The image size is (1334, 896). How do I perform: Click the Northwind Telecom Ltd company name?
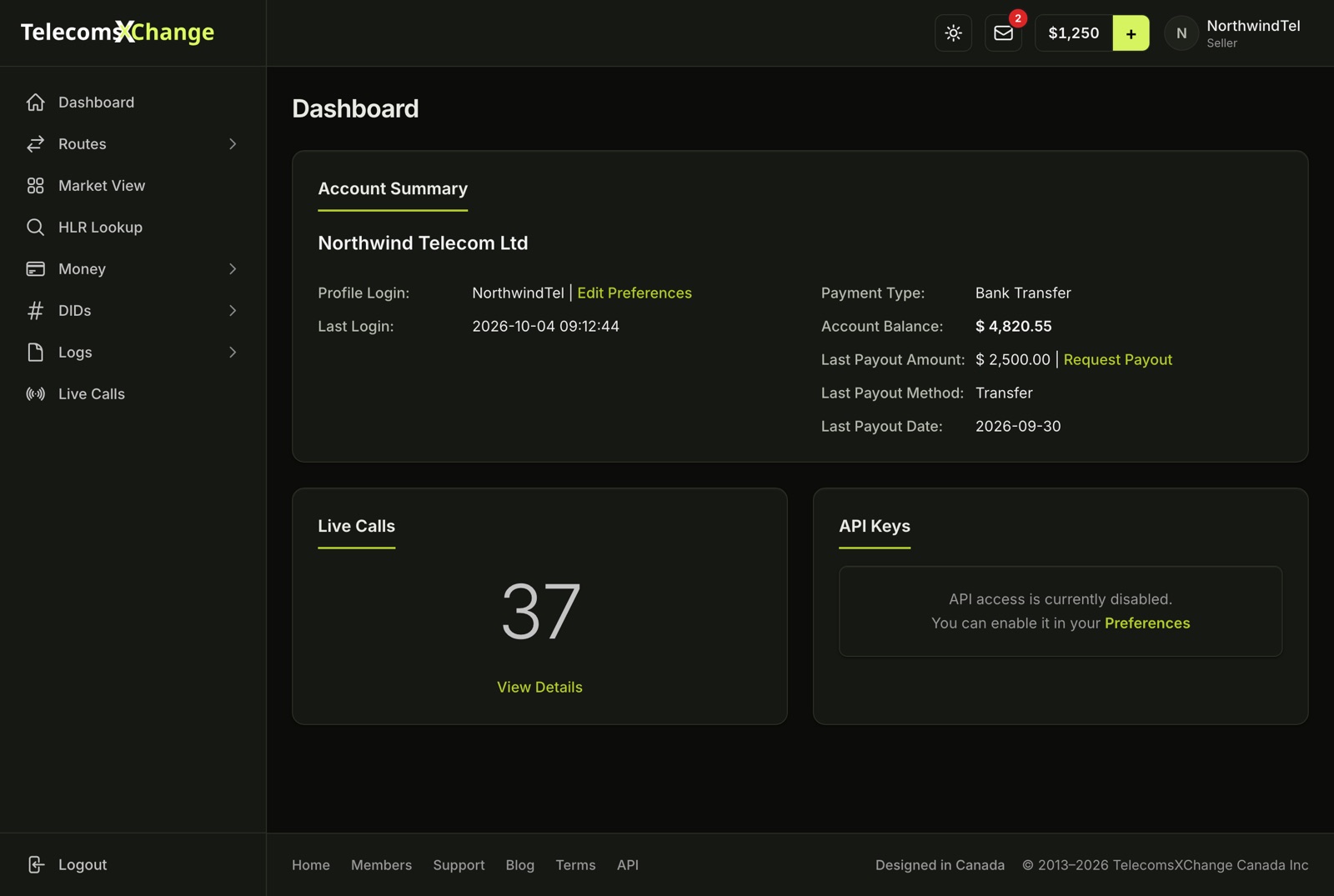[x=423, y=243]
